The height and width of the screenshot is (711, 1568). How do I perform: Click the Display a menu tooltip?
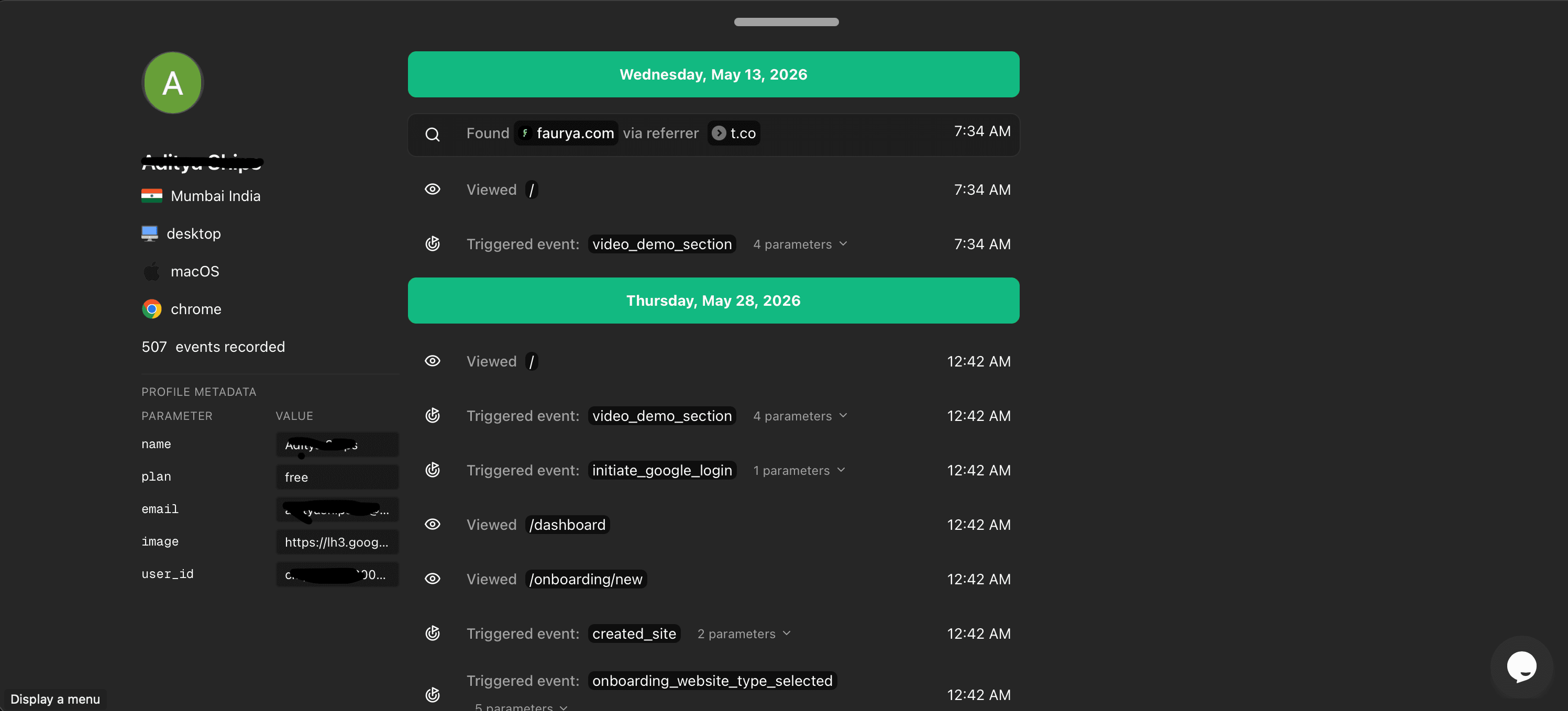55,699
